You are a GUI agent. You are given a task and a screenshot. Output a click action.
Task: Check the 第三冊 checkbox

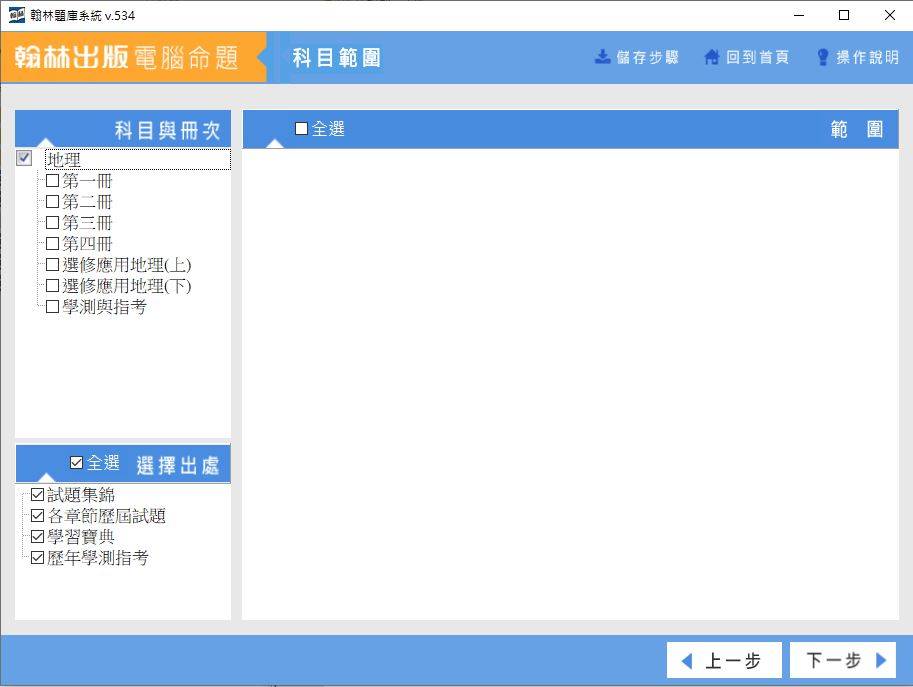[52, 222]
